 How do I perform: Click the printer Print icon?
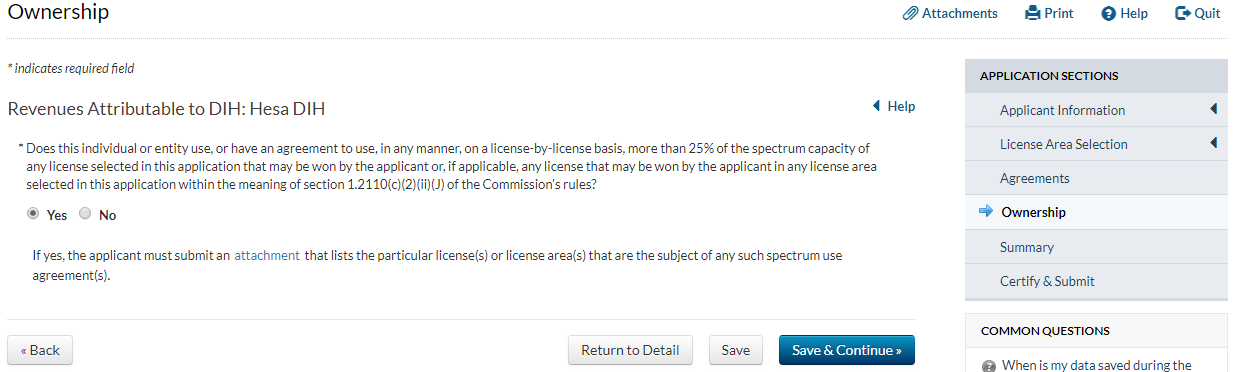click(x=1033, y=13)
